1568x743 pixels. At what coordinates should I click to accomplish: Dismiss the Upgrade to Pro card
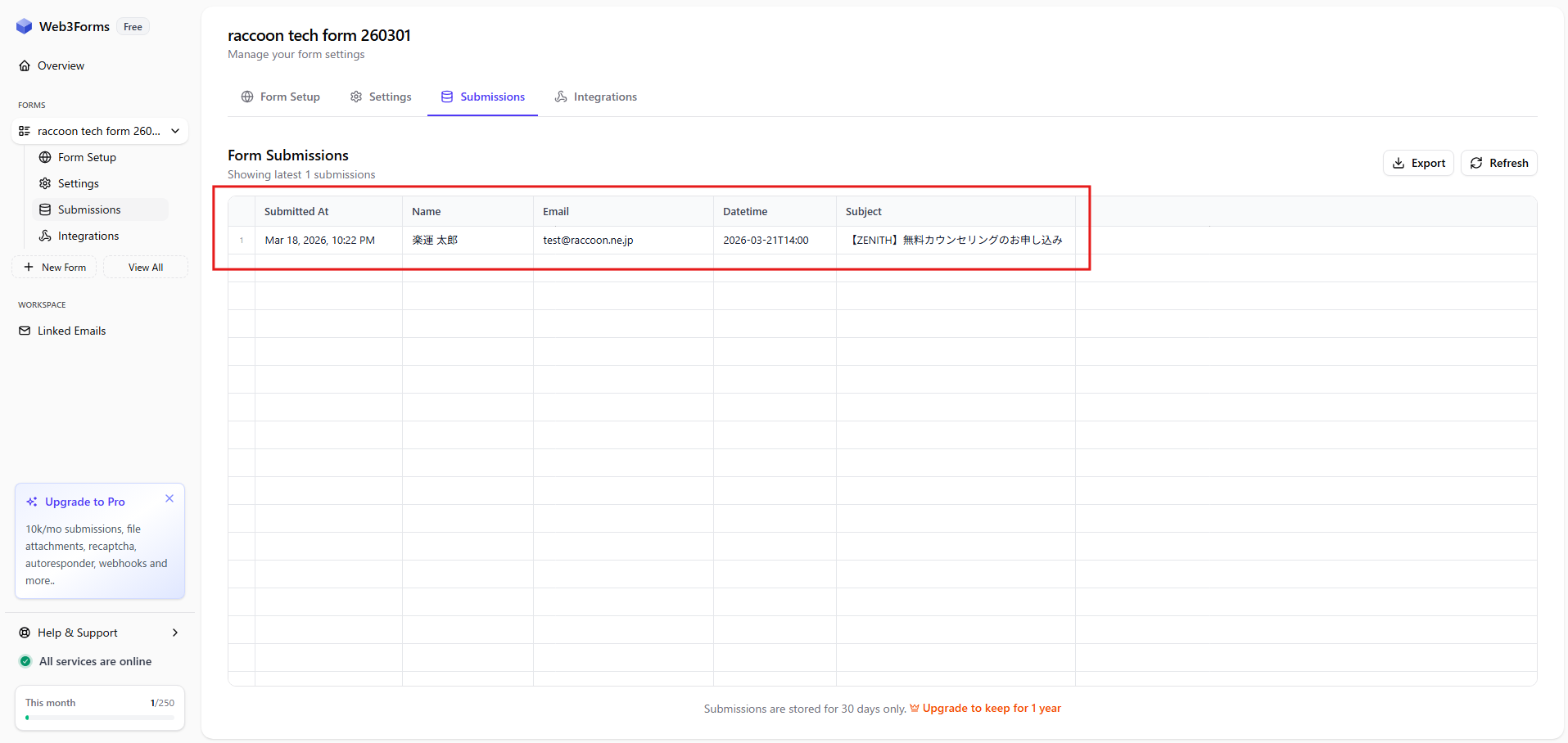click(169, 498)
